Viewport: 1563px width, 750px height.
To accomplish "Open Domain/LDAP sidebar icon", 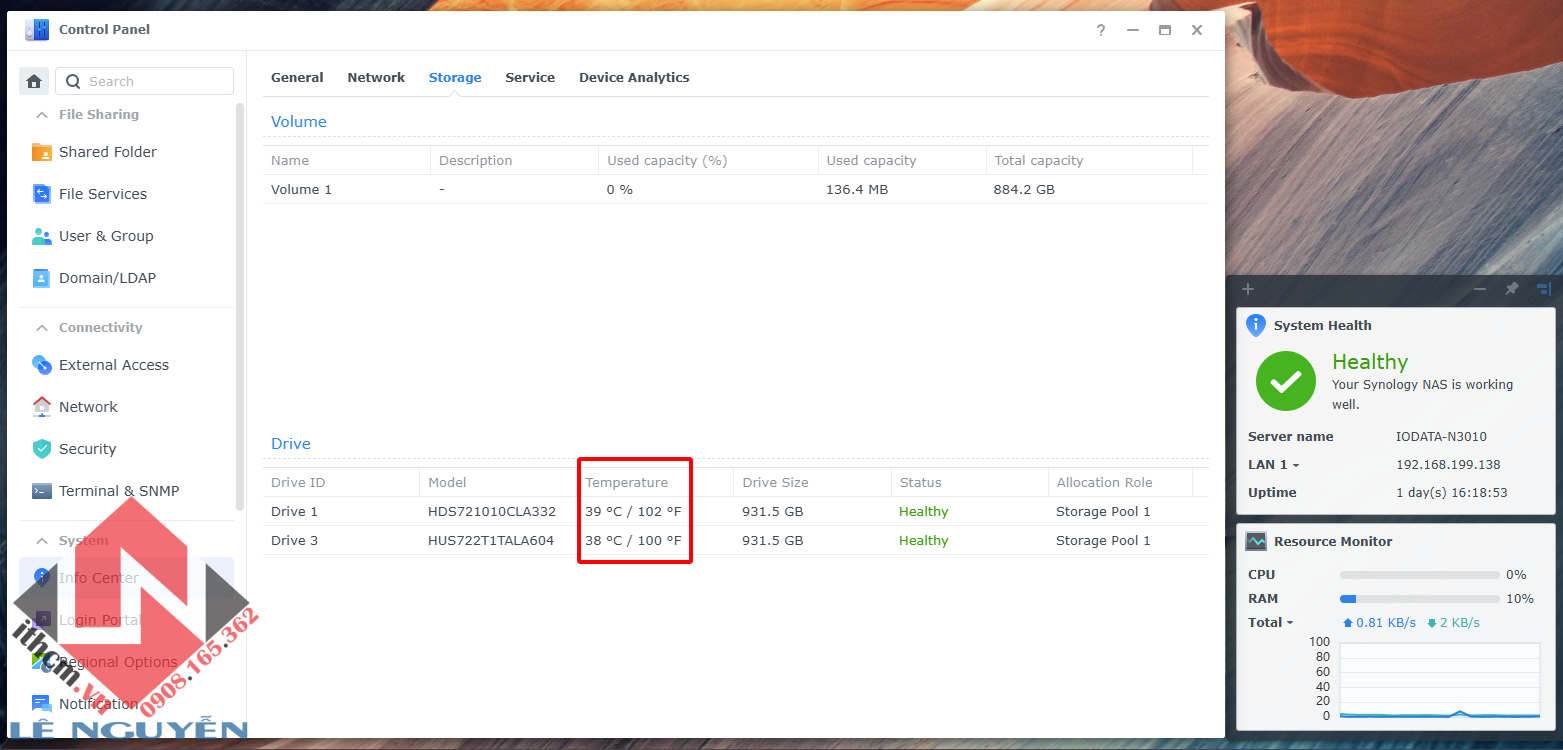I will (42, 278).
